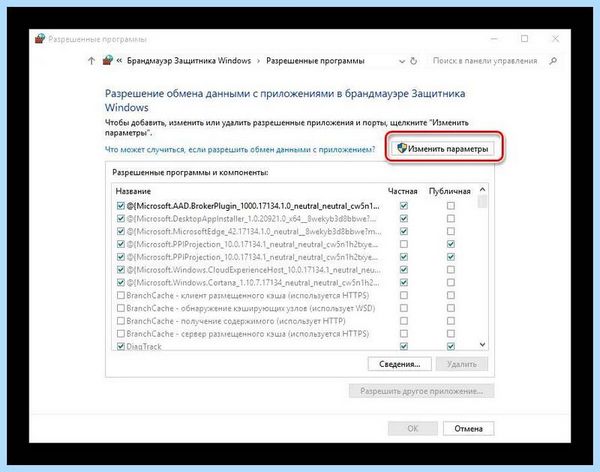This screenshot has width=600, height=472.
Task: Close the Разрешенные программы window
Action: tap(555, 39)
